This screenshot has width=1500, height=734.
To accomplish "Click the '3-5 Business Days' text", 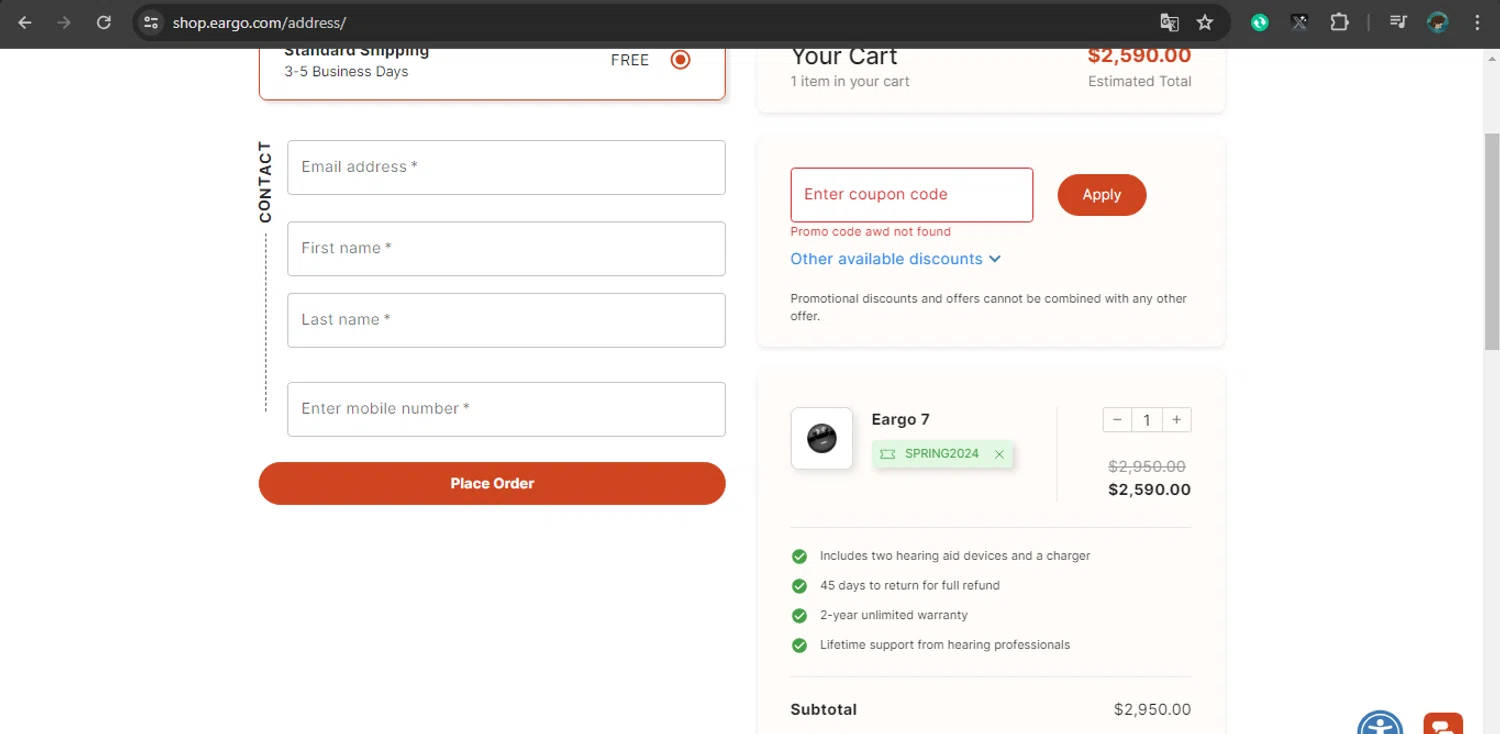I will [x=346, y=72].
